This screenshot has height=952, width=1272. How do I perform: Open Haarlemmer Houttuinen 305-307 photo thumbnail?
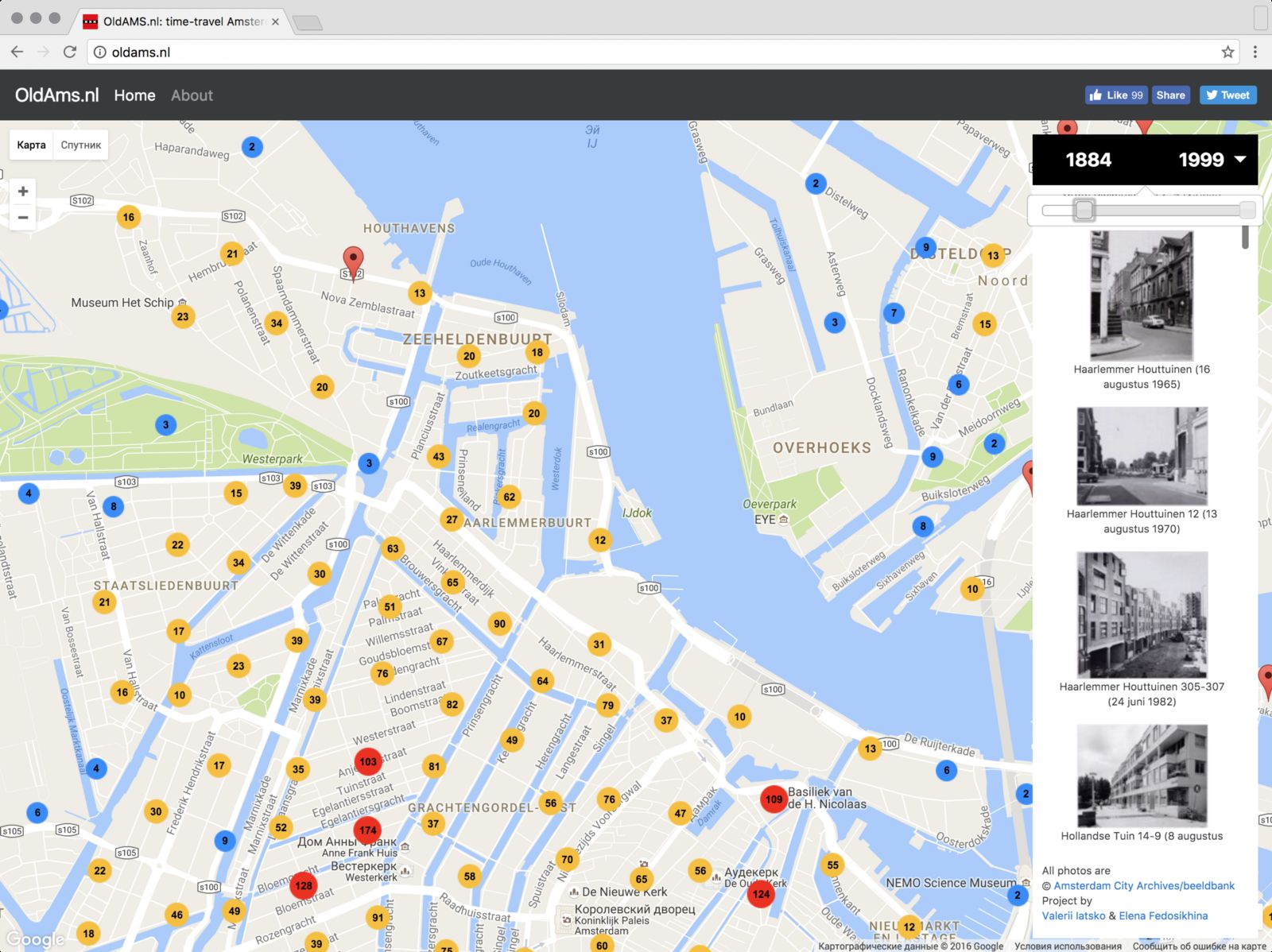coord(1142,614)
